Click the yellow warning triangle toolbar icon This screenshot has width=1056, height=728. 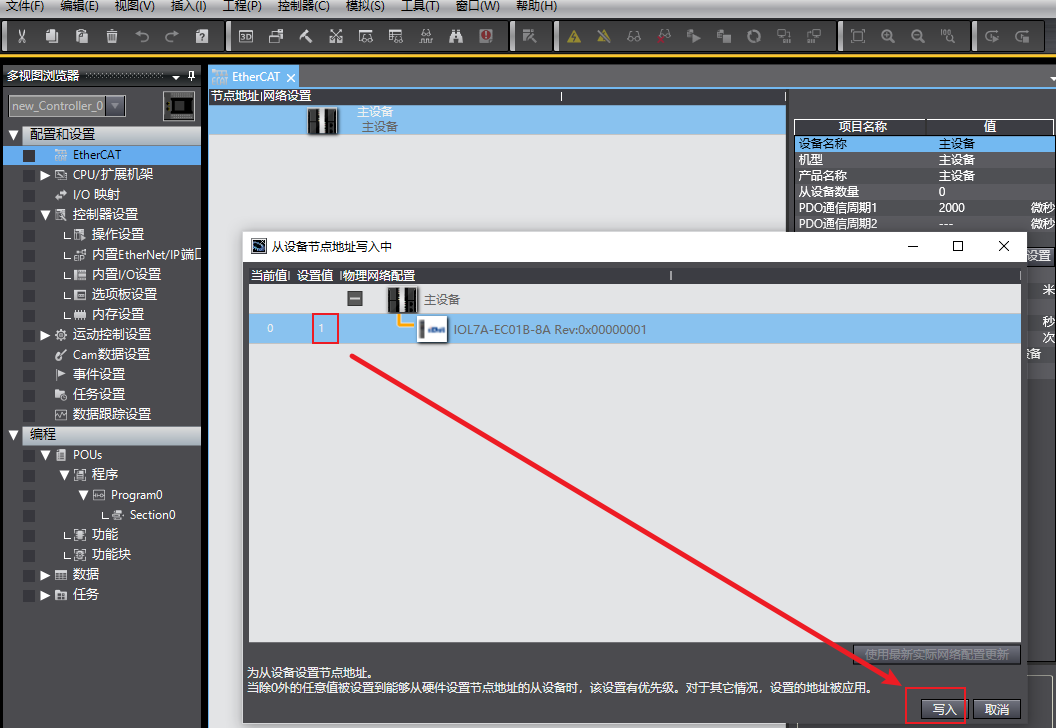tap(574, 37)
